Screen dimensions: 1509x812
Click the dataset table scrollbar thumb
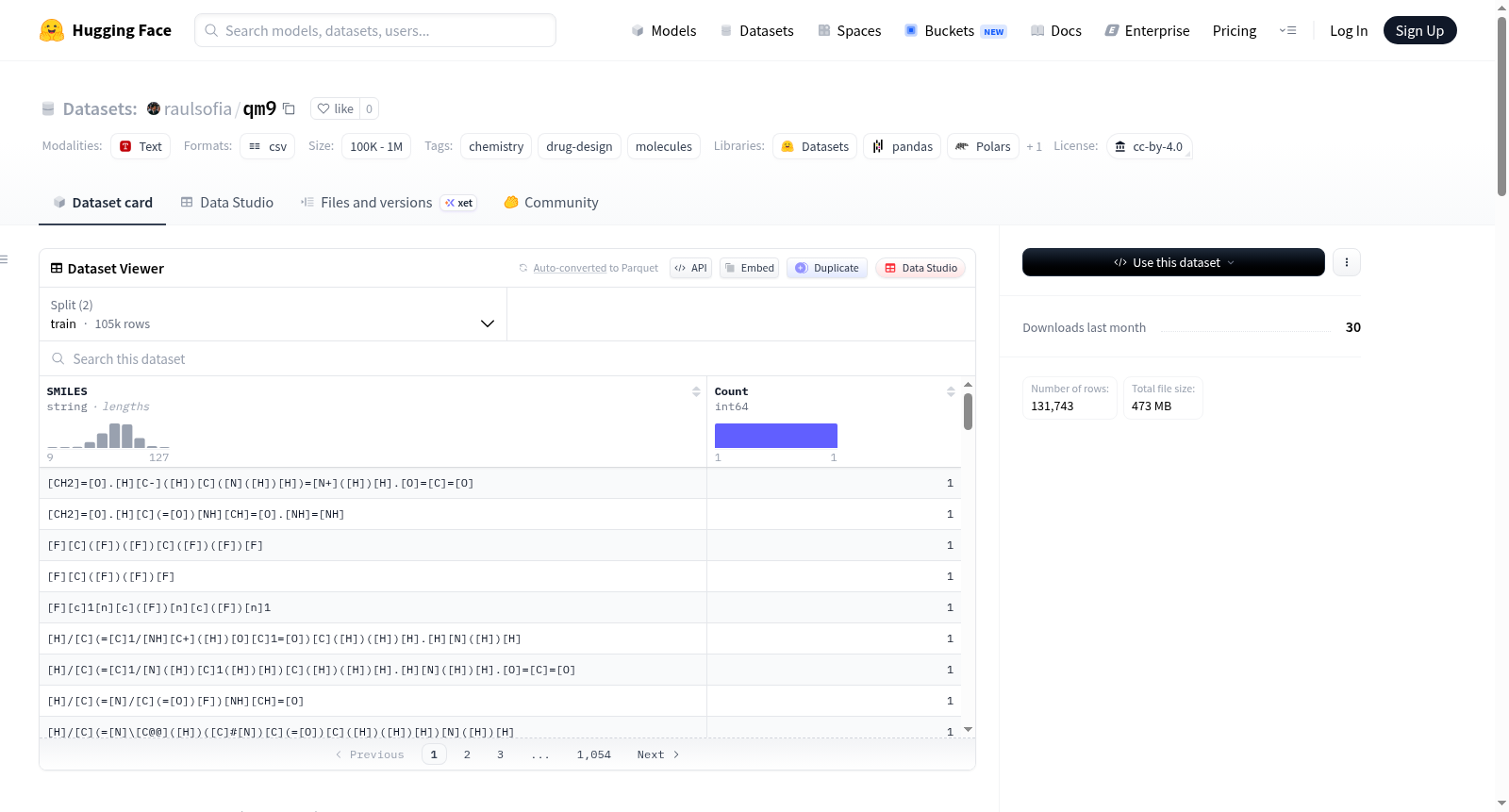(x=968, y=411)
